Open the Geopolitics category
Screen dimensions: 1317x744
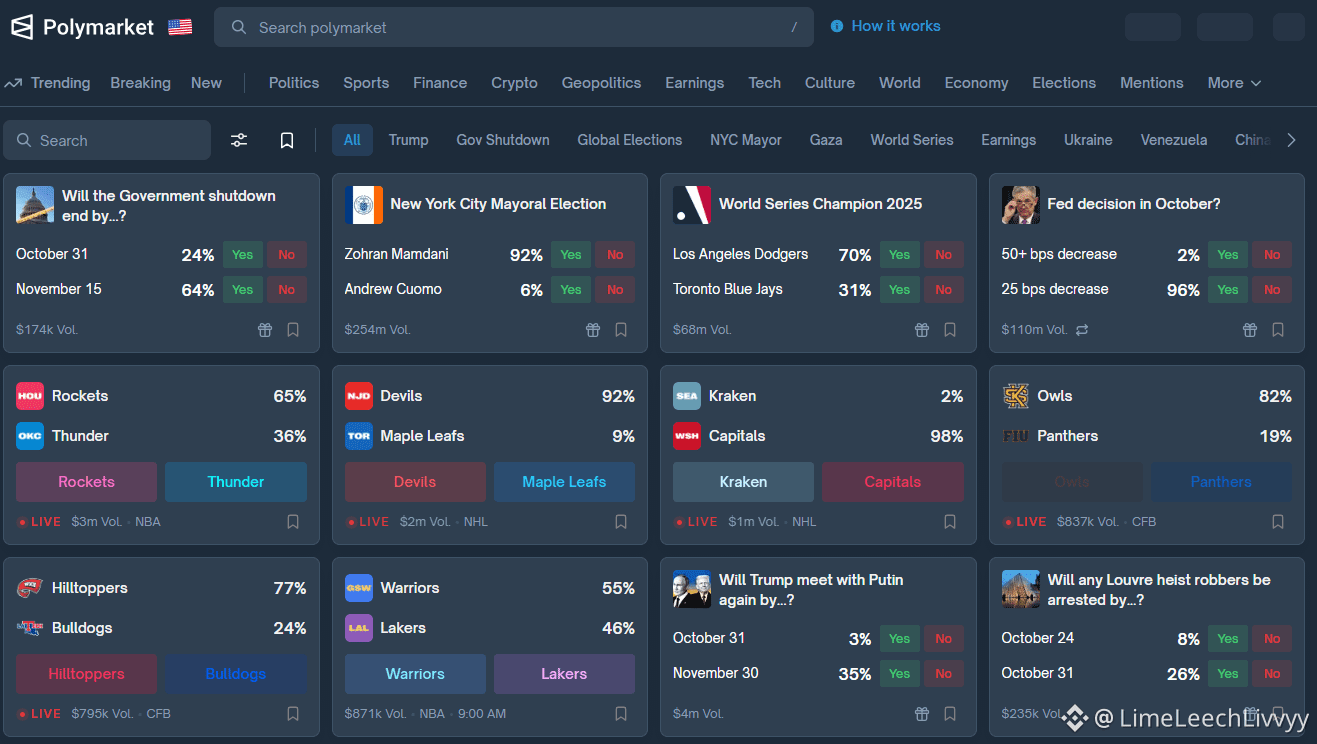click(x=601, y=83)
